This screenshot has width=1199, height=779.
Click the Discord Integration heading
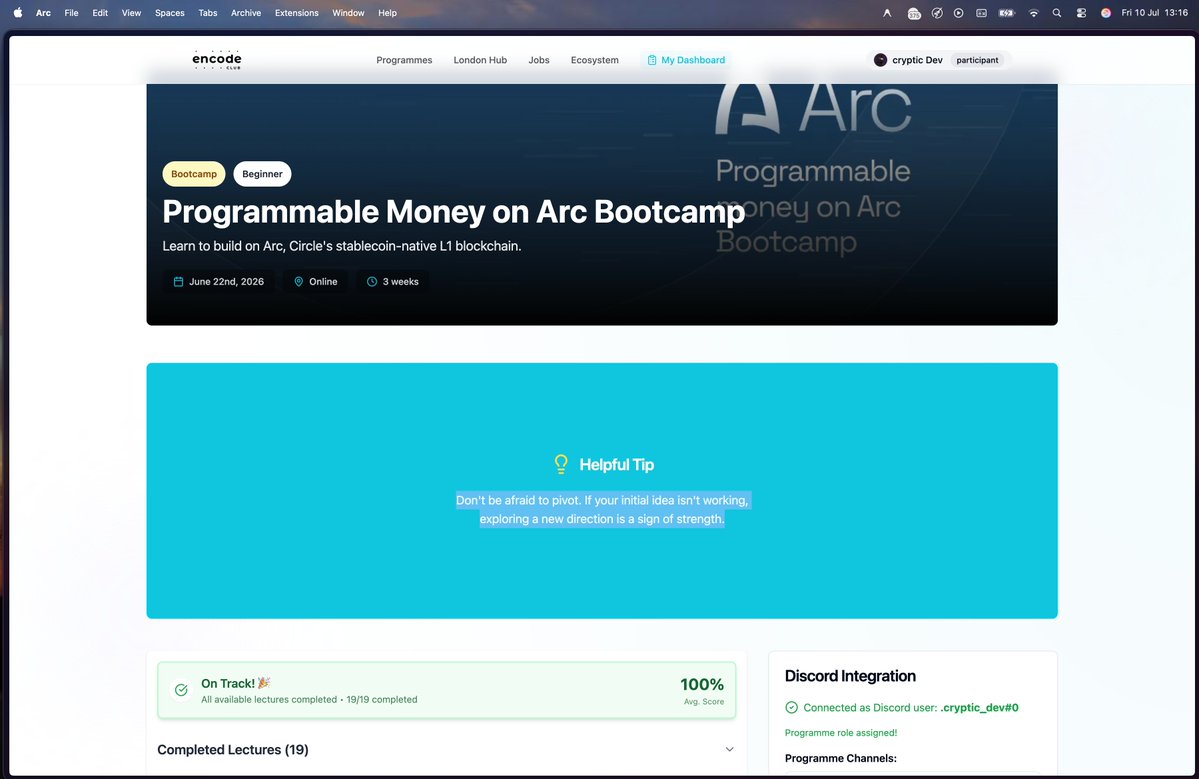pos(850,676)
